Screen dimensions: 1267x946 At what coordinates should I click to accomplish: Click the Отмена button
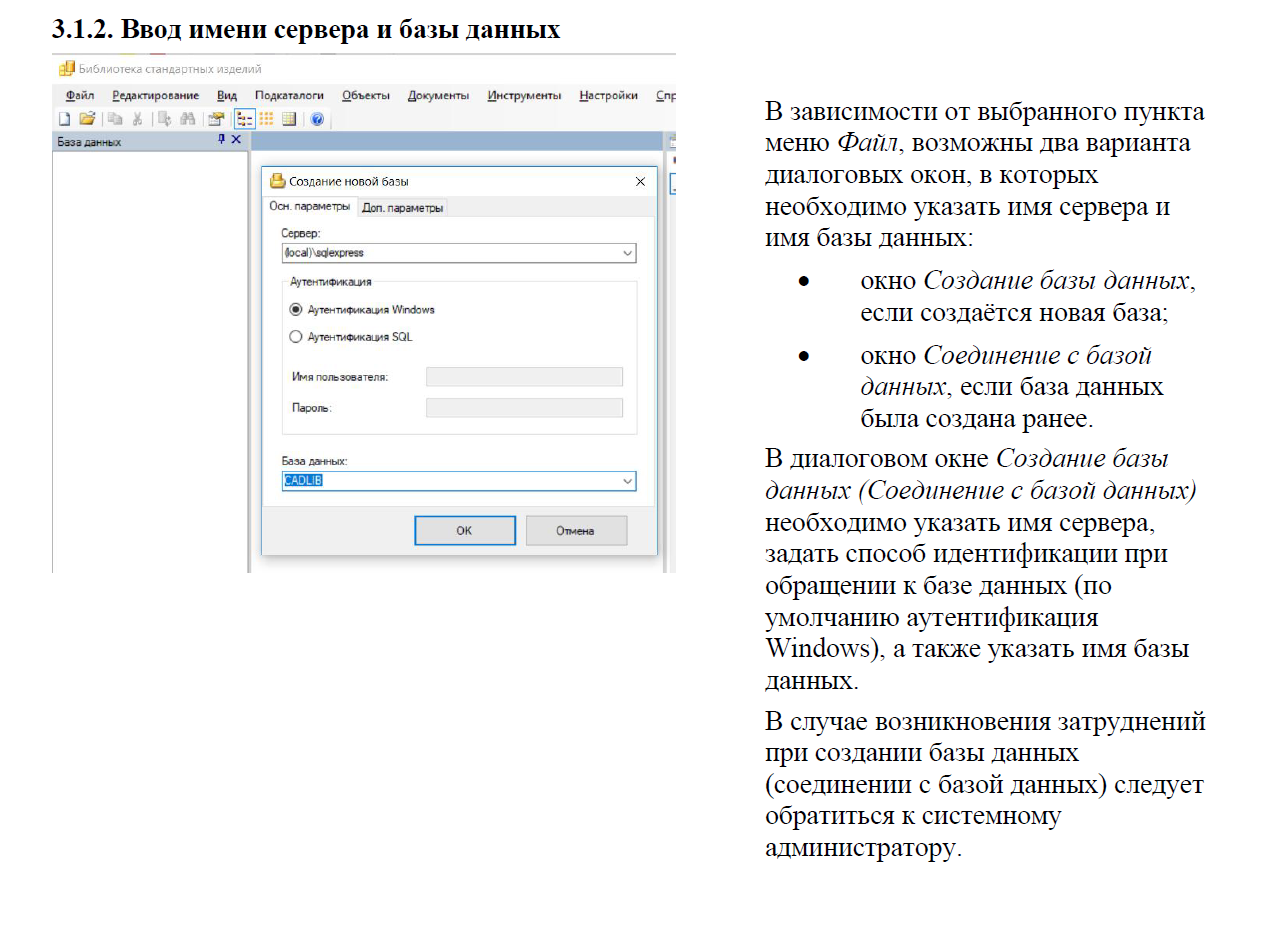pos(576,531)
